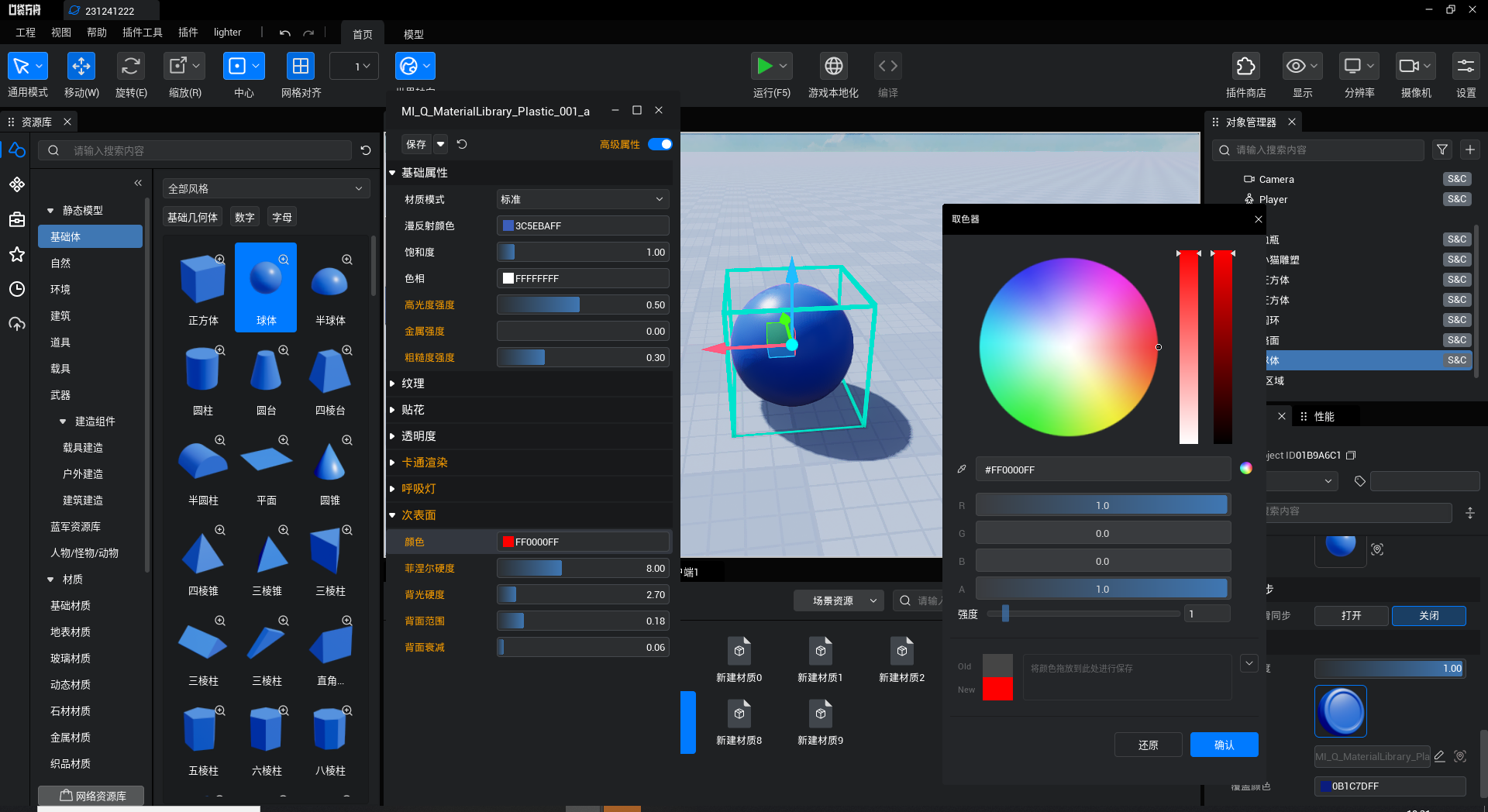This screenshot has width=1488, height=812.
Task: Click the 摄像机 camera icon
Action: 1409,66
